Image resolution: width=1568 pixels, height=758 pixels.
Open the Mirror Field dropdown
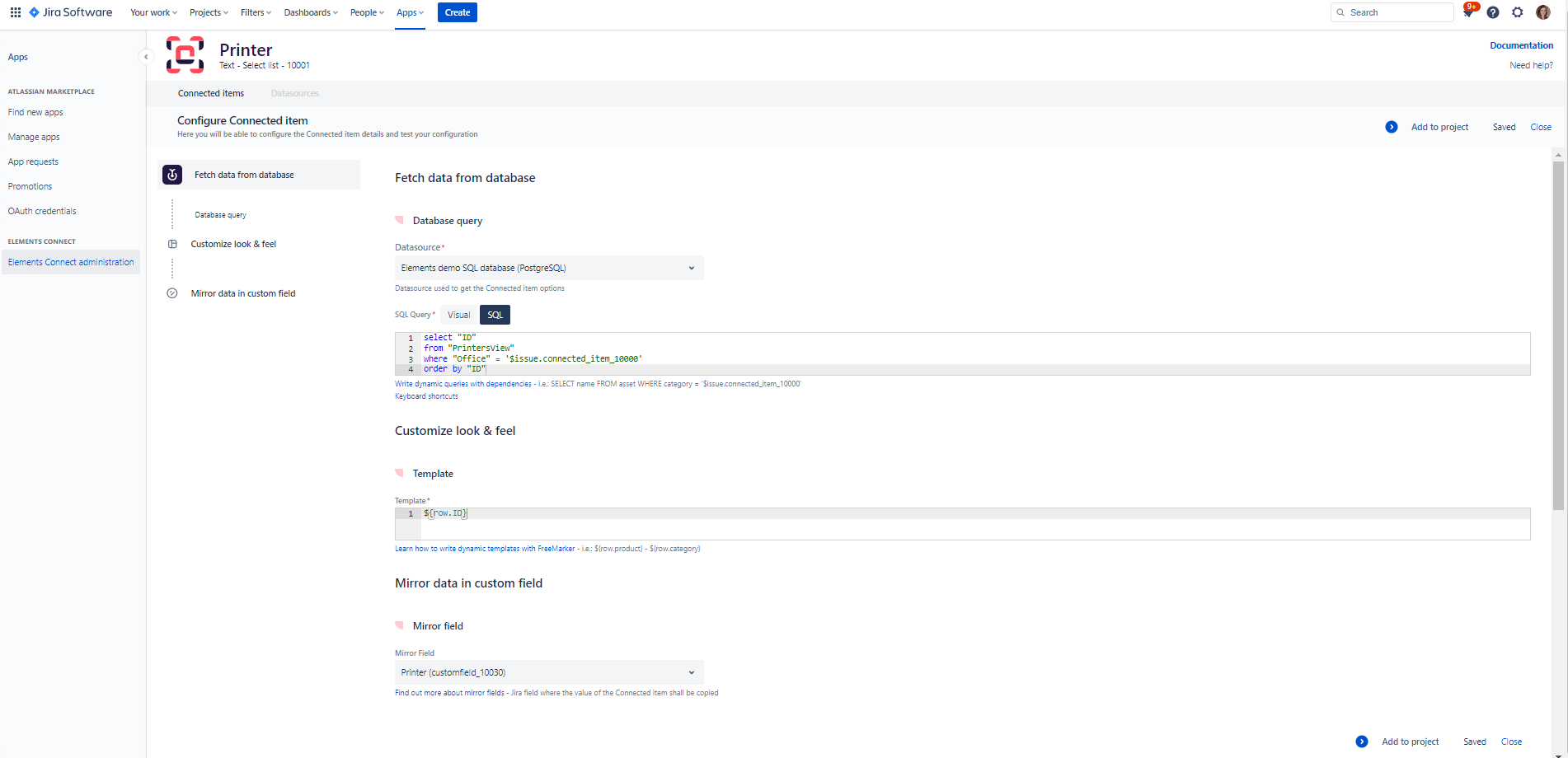(548, 672)
